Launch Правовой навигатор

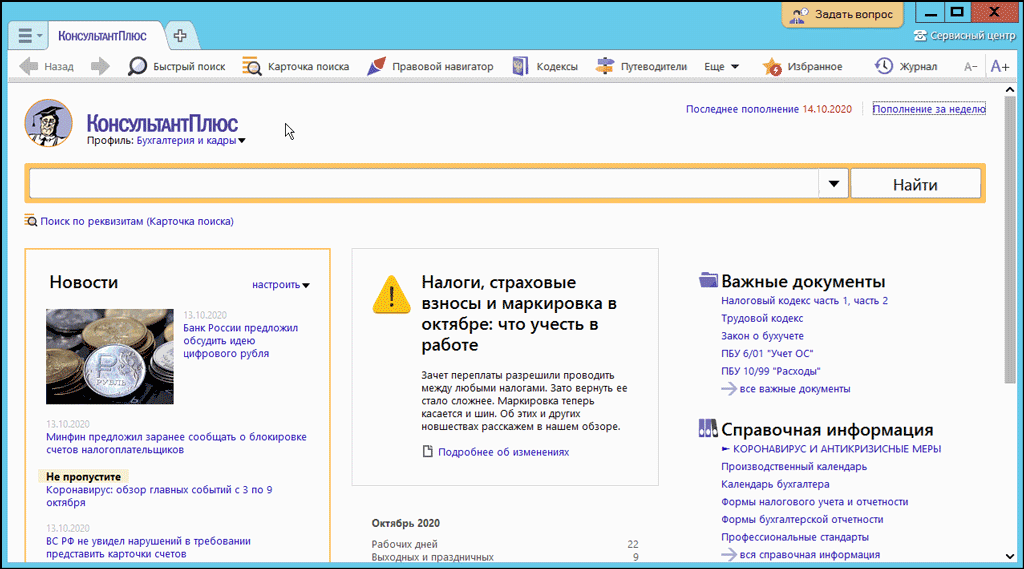[x=430, y=66]
